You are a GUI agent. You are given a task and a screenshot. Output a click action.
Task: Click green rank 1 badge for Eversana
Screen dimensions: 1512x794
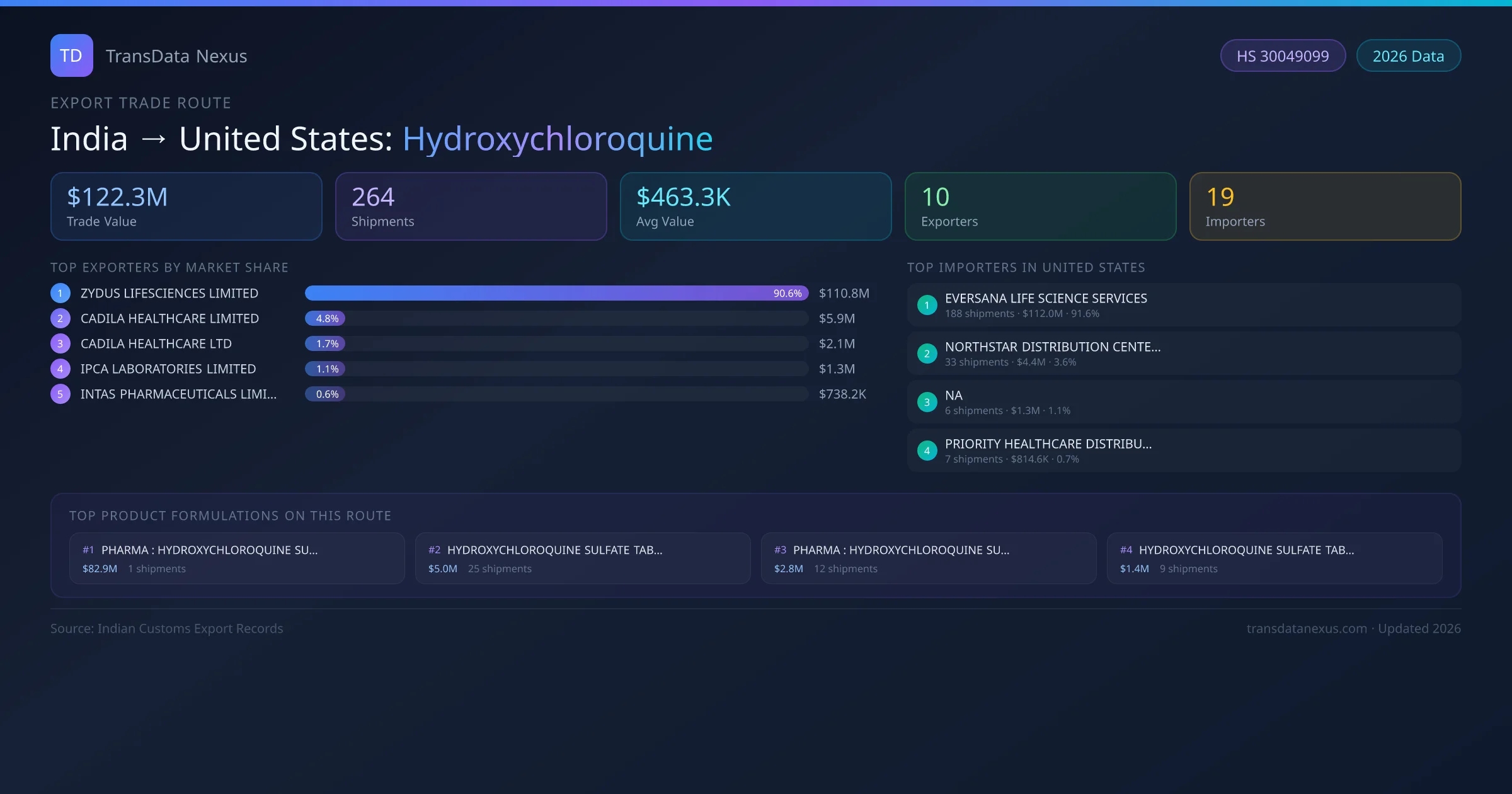(x=927, y=305)
